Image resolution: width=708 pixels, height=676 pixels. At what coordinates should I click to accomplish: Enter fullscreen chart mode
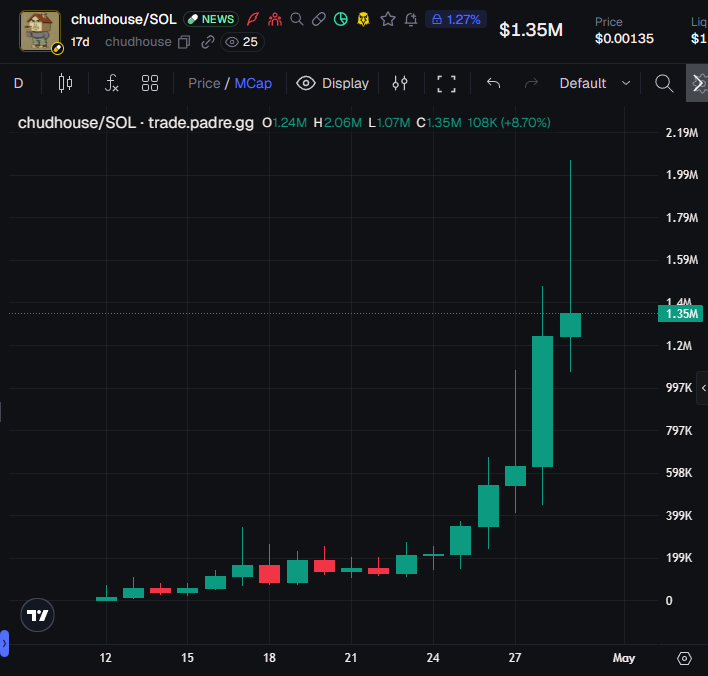pyautogui.click(x=447, y=84)
